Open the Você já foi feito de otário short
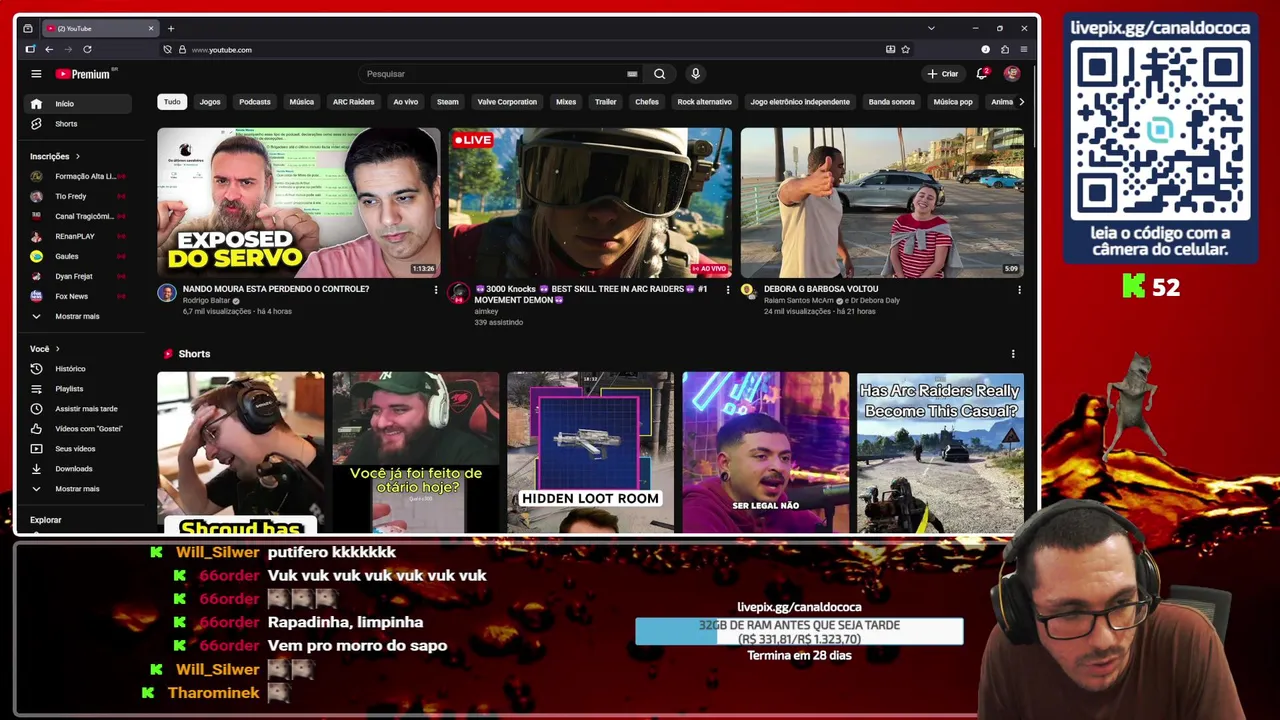Image resolution: width=1280 pixels, height=720 pixels. [415, 452]
